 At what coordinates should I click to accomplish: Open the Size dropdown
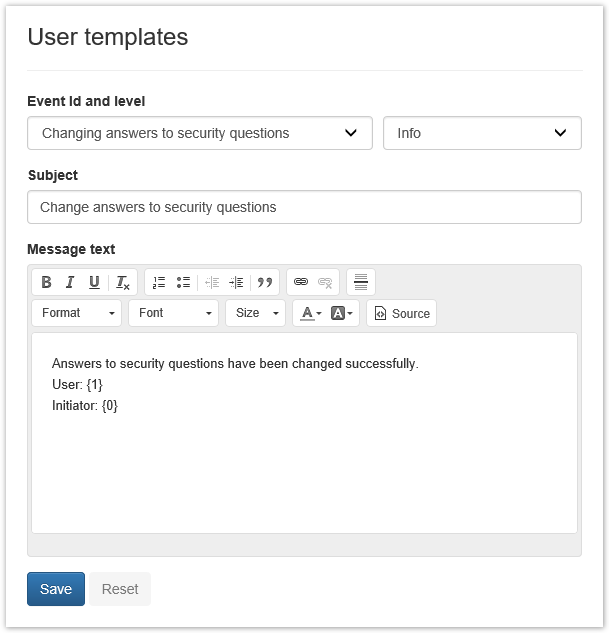point(256,313)
